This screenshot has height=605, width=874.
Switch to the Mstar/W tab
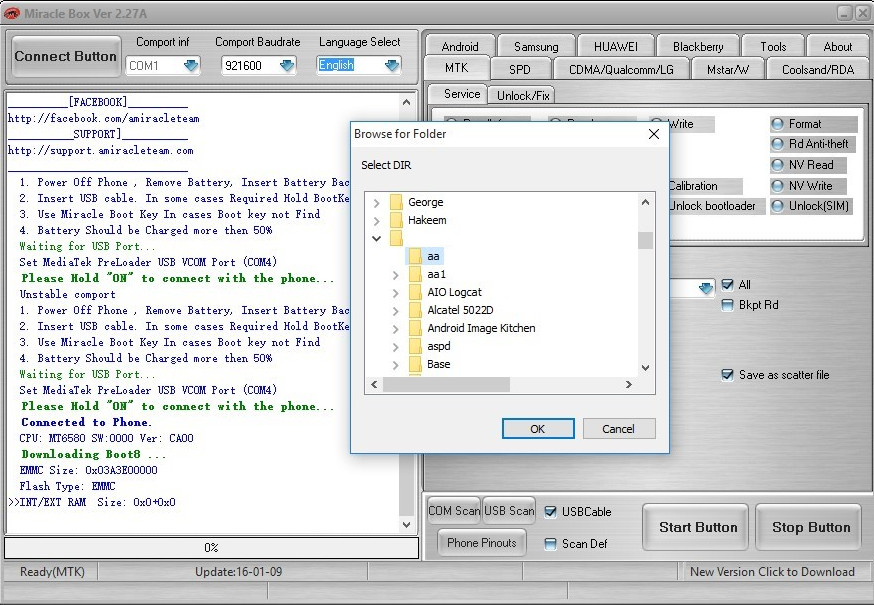pyautogui.click(x=727, y=69)
